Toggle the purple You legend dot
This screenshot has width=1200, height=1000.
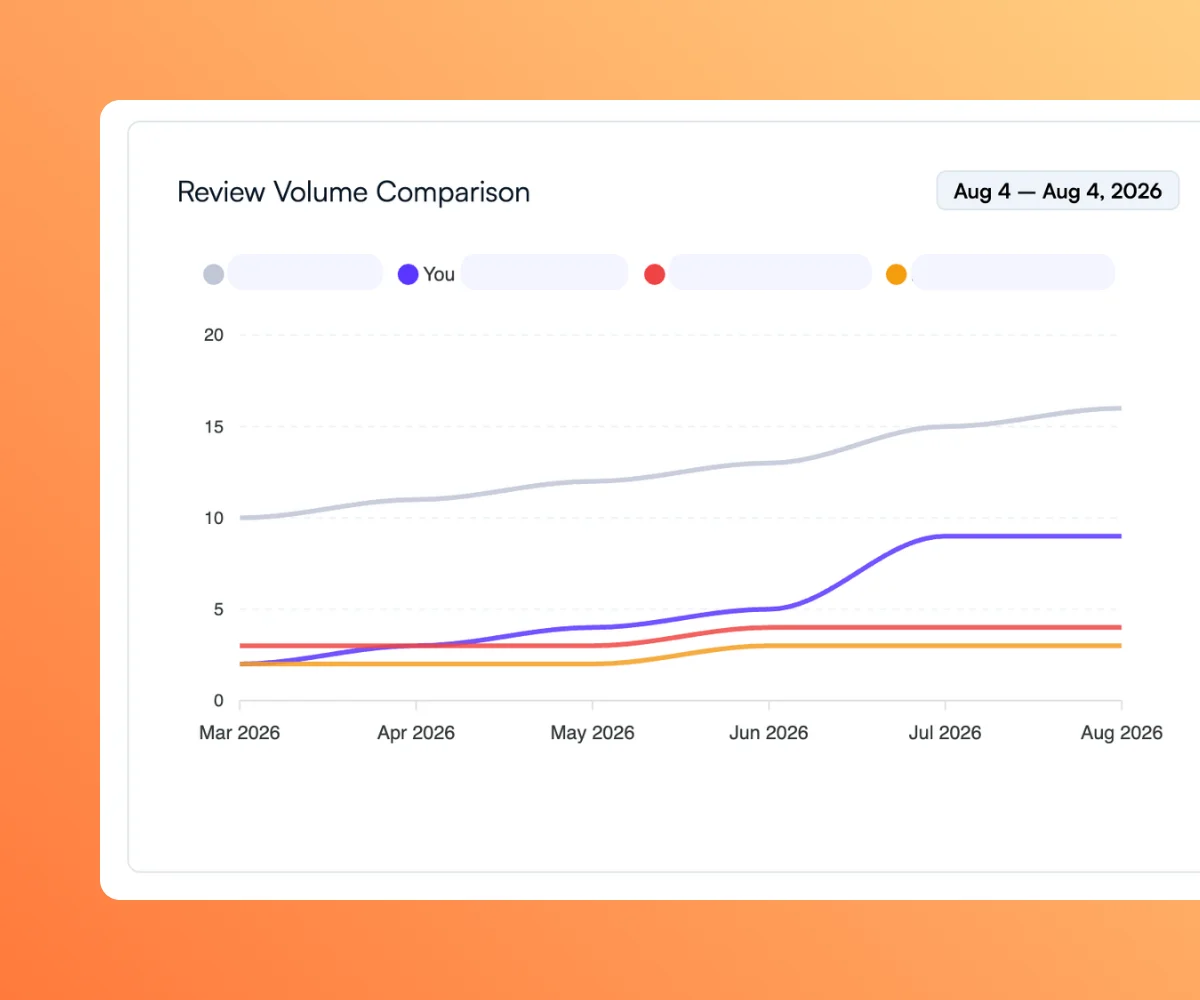408,274
